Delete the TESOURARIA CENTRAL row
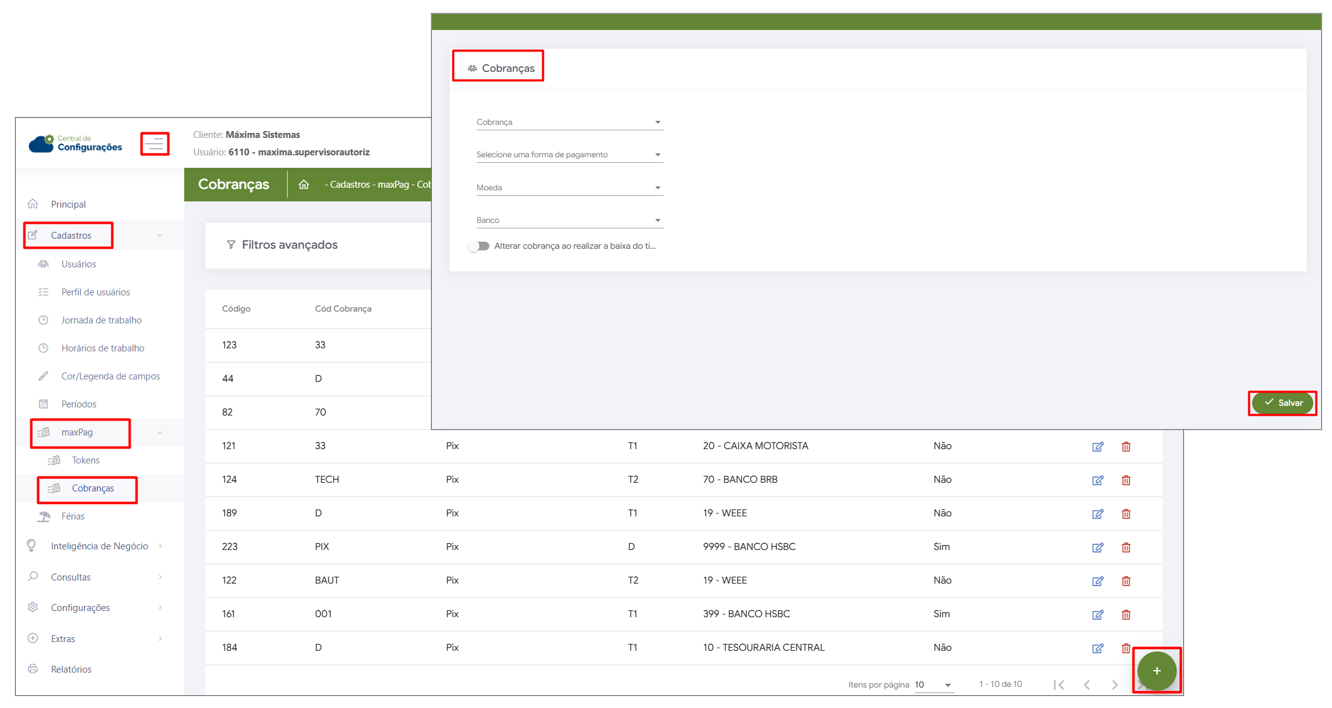The height and width of the screenshot is (708, 1332). (1126, 648)
